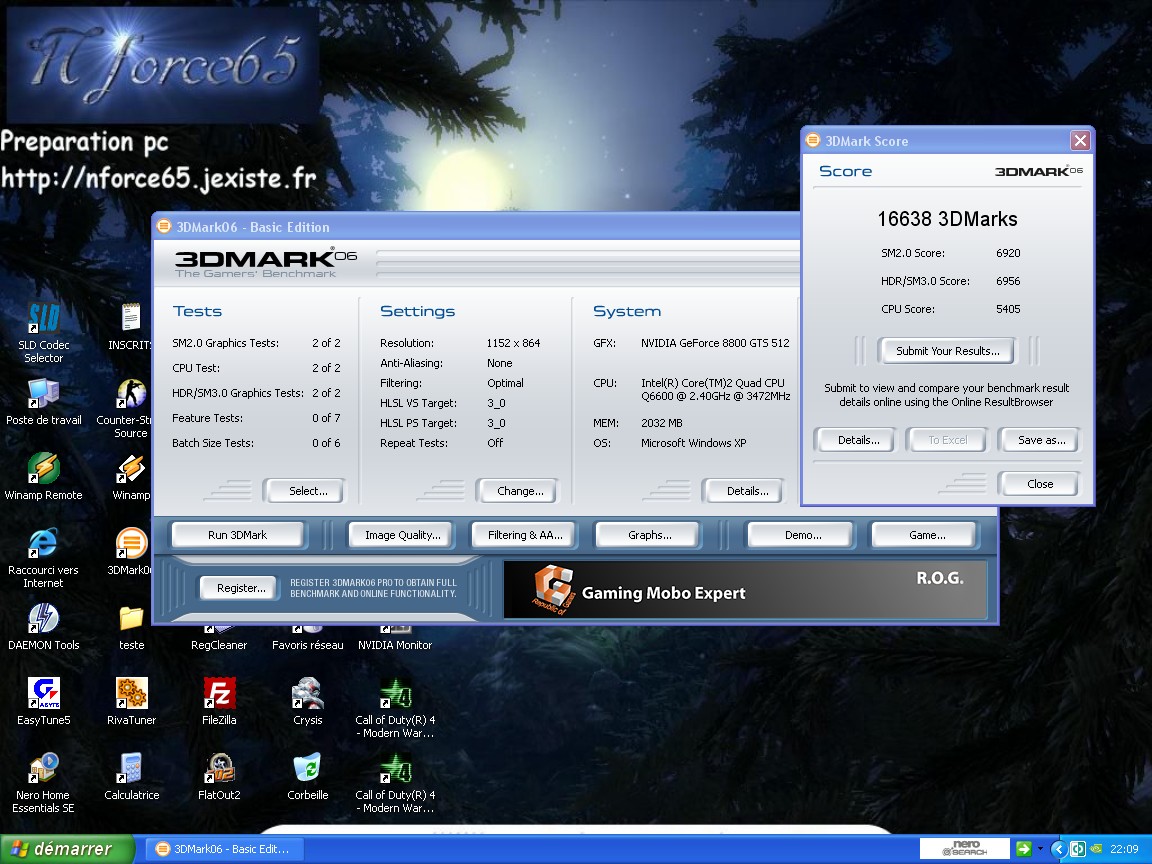Open Calculatrice shortcut
The width and height of the screenshot is (1152, 864).
[x=132, y=768]
